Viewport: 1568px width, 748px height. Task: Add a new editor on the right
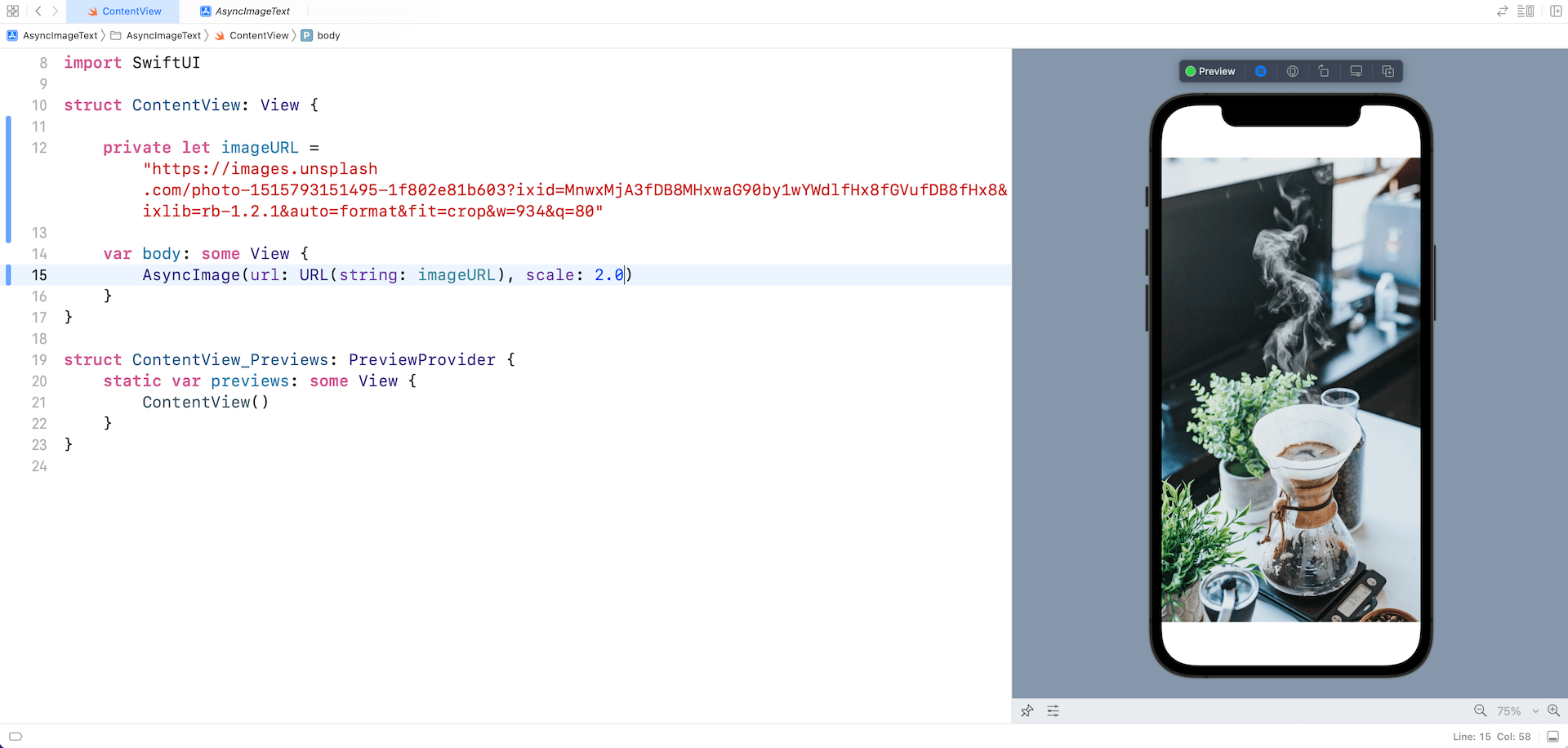click(1556, 11)
